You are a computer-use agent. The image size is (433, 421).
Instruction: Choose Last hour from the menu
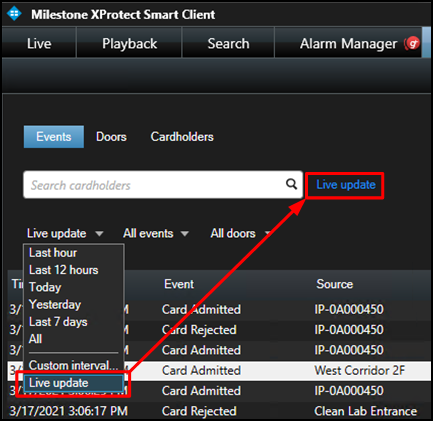pos(73,253)
